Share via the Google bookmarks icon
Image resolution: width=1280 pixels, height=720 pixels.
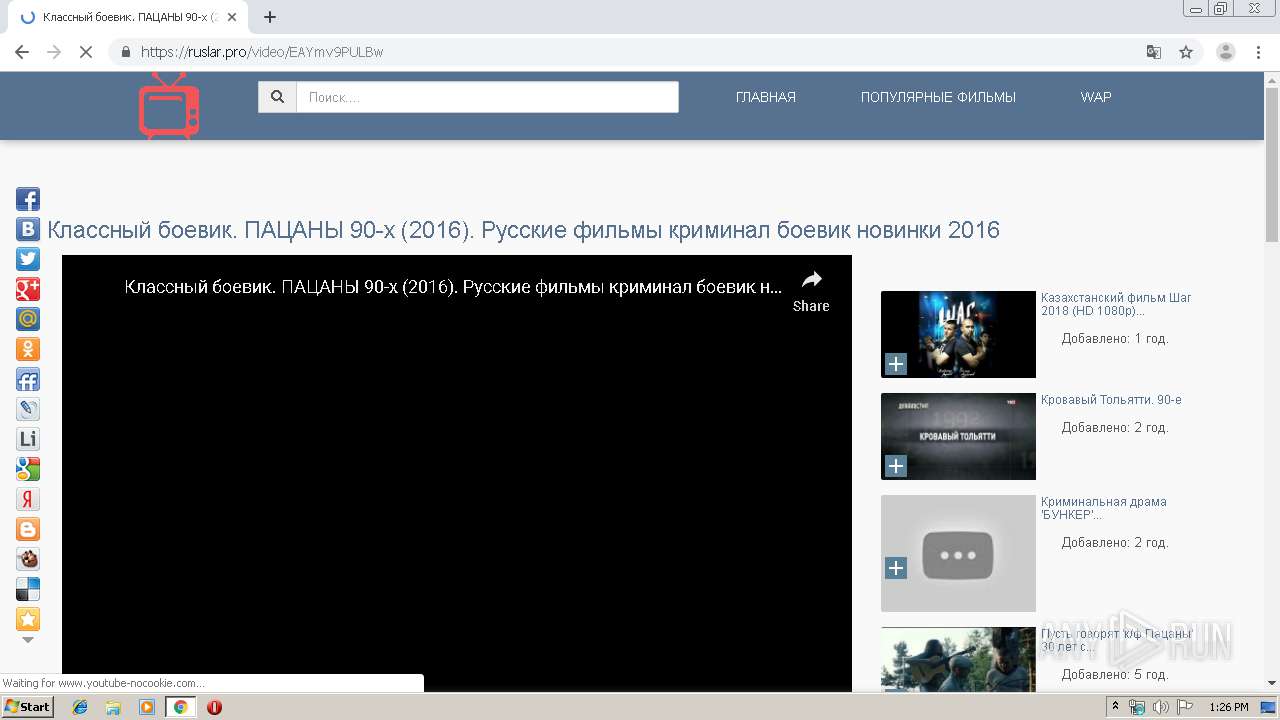(28, 469)
